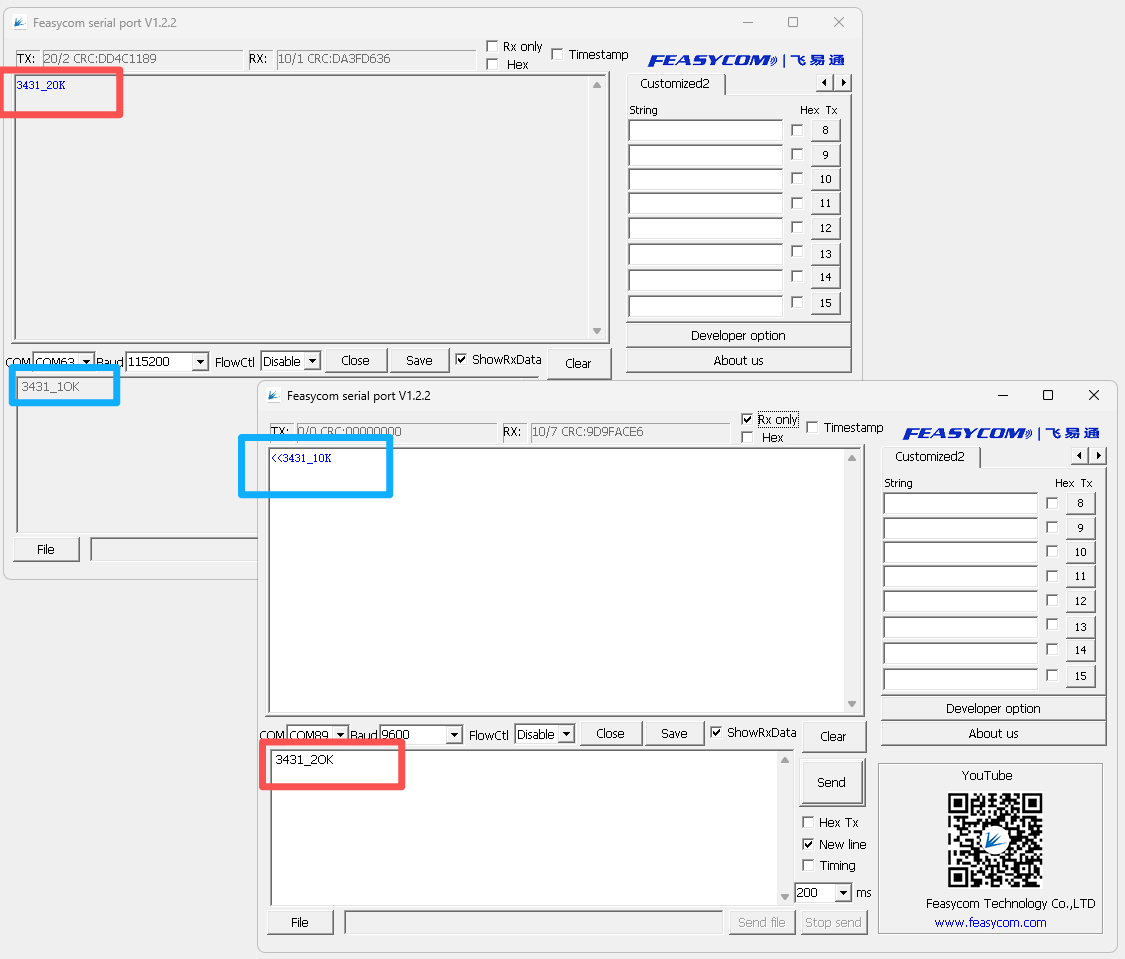
Task: Click the Feasycom logo in the top window
Action: click(x=746, y=59)
